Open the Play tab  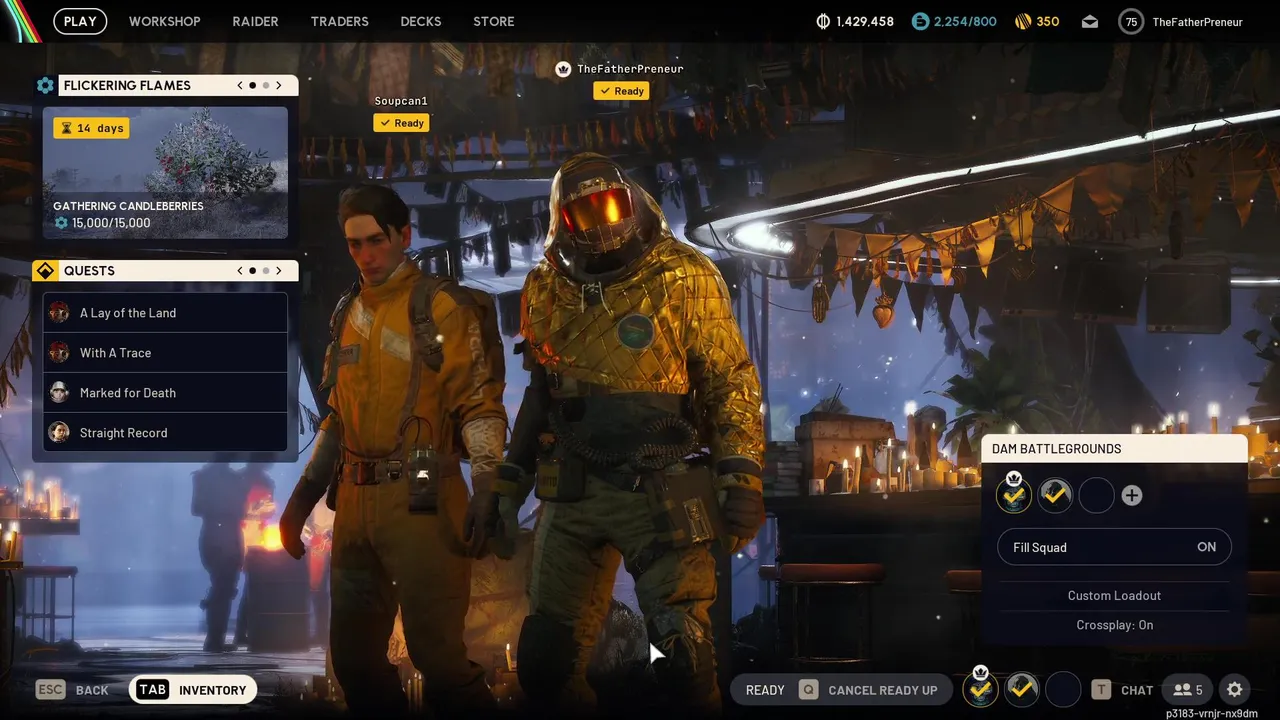(x=80, y=21)
